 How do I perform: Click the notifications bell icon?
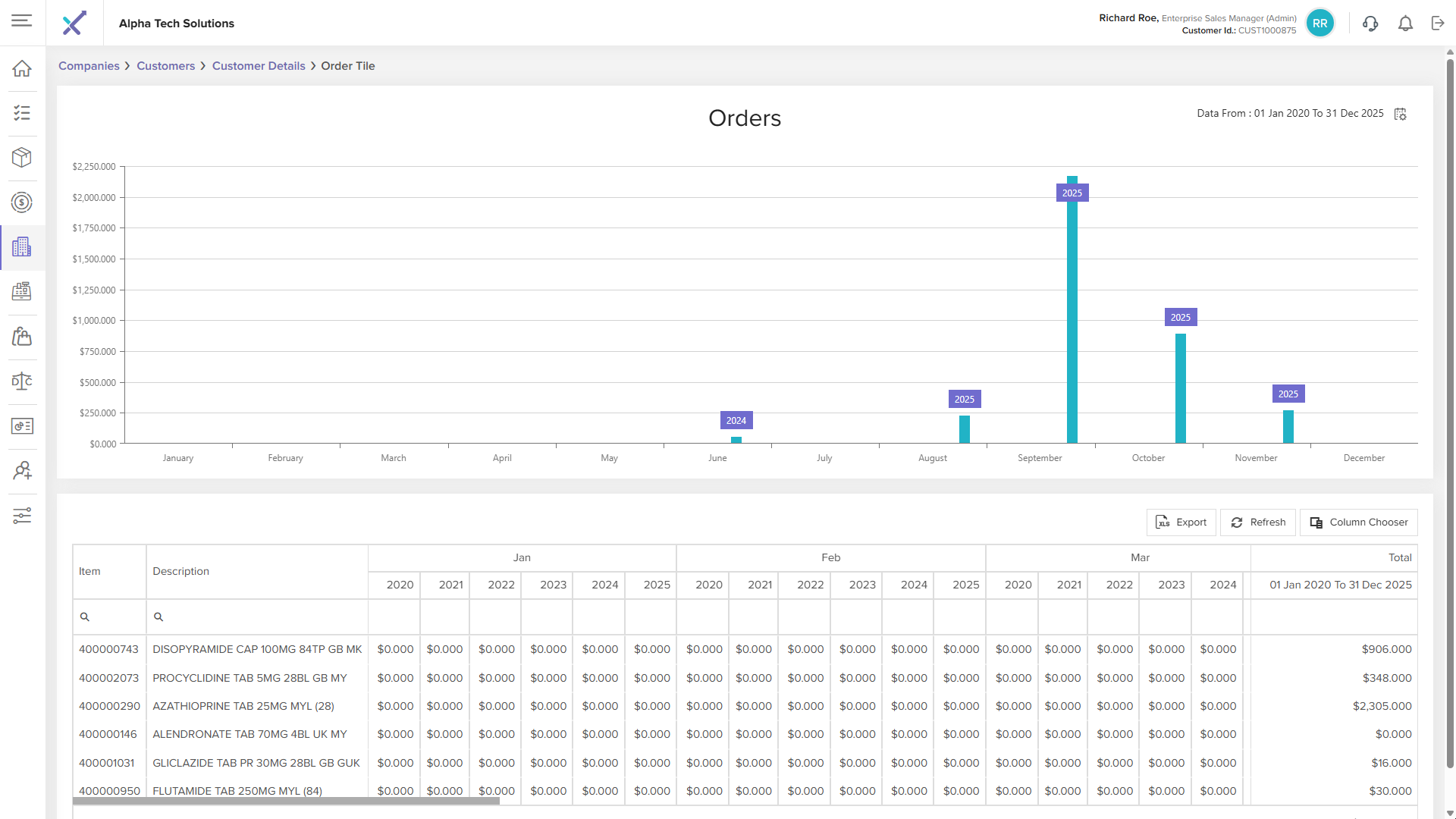pyautogui.click(x=1405, y=24)
